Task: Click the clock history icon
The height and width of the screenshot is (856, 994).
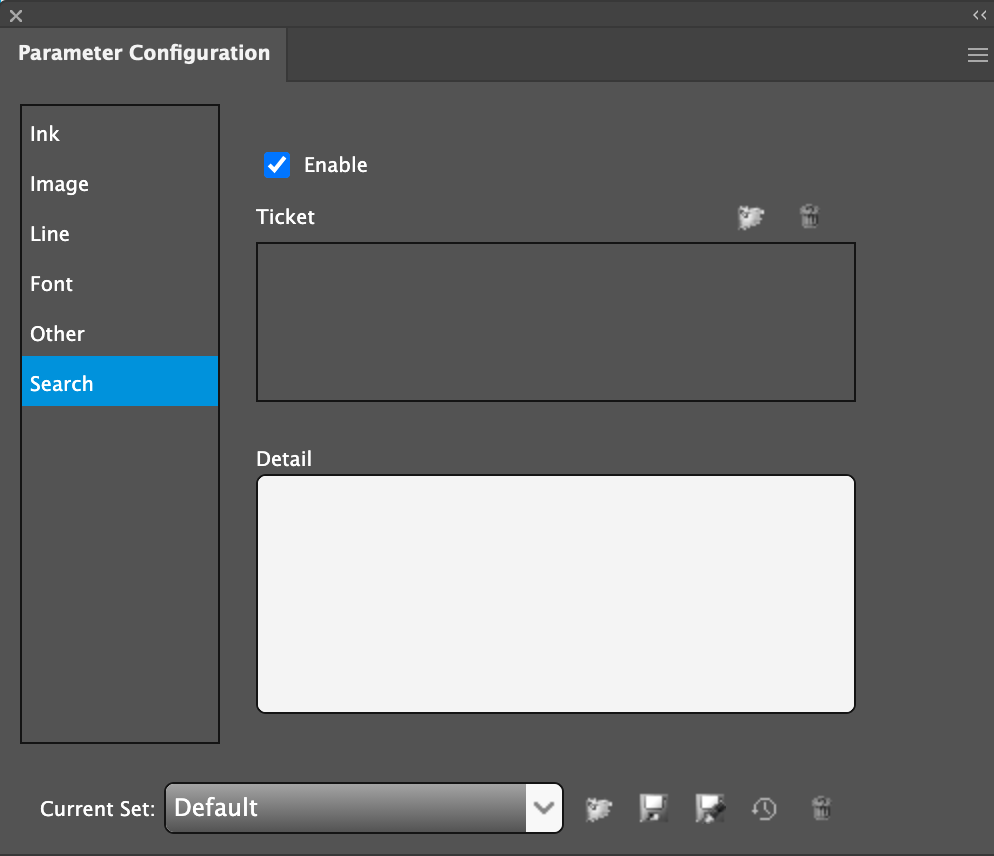Action: pyautogui.click(x=764, y=808)
